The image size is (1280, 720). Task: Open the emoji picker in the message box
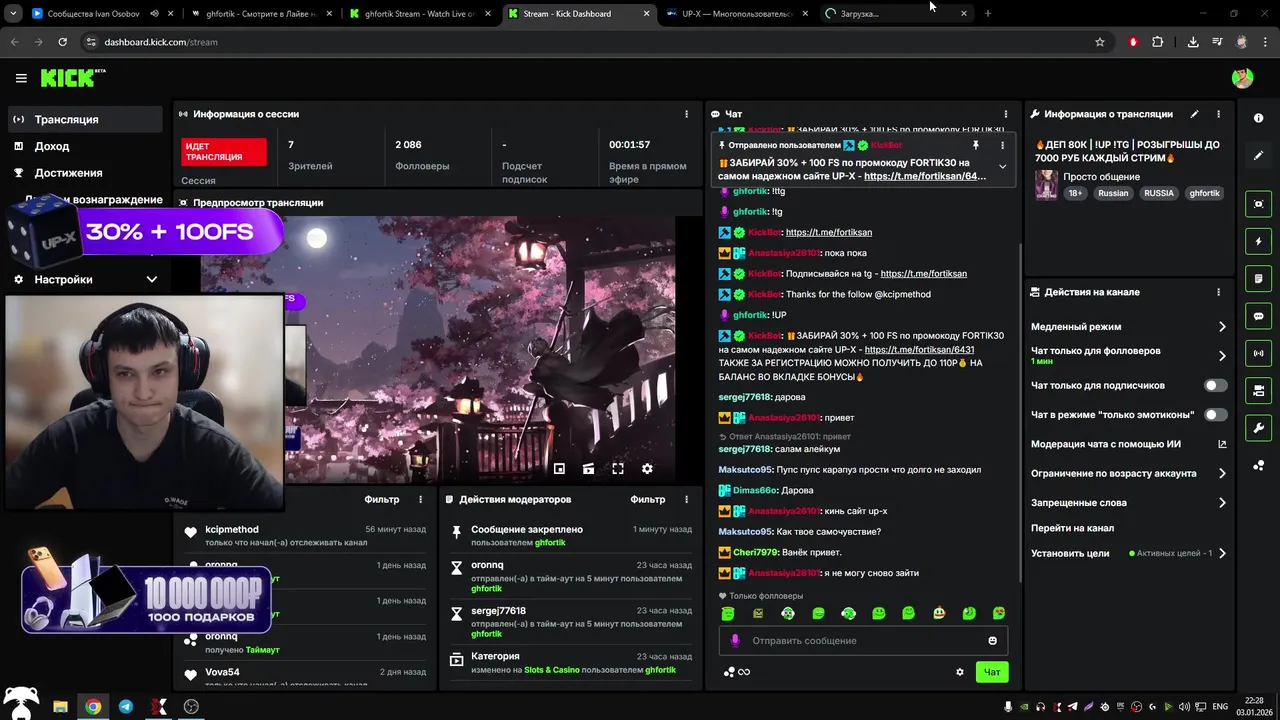point(993,641)
